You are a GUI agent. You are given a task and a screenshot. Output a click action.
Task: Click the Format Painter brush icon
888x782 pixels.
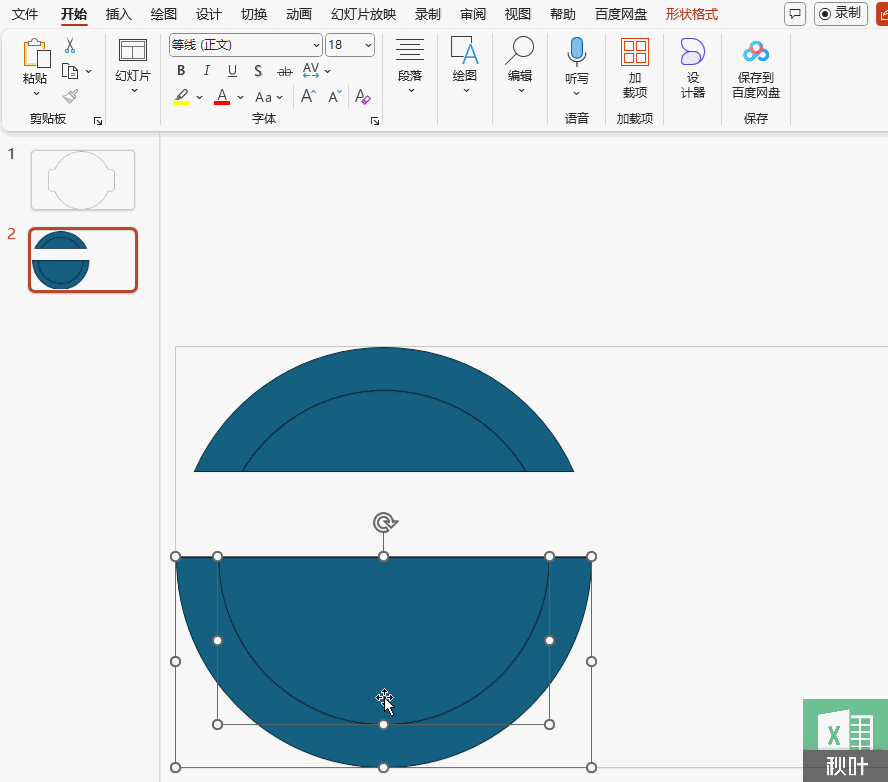pyautogui.click(x=70, y=96)
